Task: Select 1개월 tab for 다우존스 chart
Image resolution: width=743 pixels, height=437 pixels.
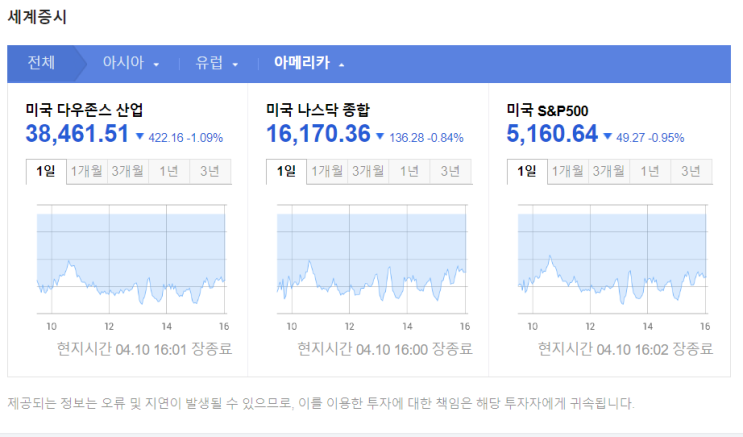Action: (87, 171)
